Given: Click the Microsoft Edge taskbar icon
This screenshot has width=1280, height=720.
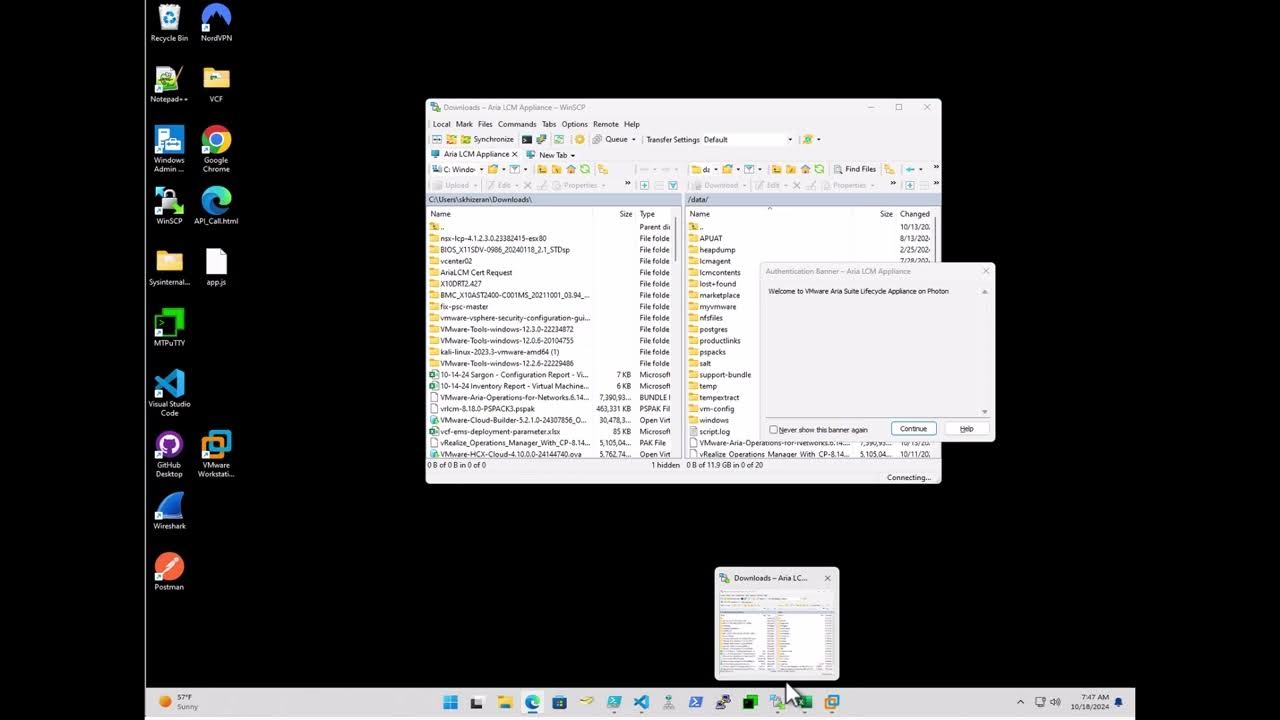Looking at the screenshot, I should [532, 702].
